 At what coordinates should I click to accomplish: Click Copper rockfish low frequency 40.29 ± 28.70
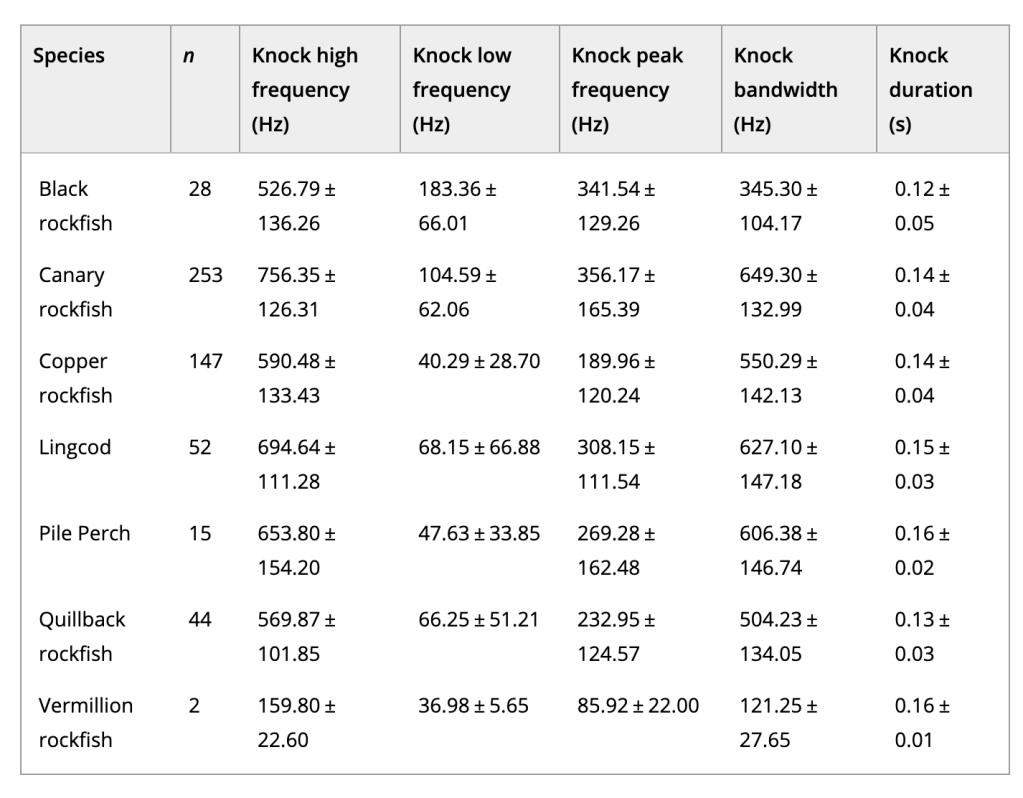click(x=476, y=361)
